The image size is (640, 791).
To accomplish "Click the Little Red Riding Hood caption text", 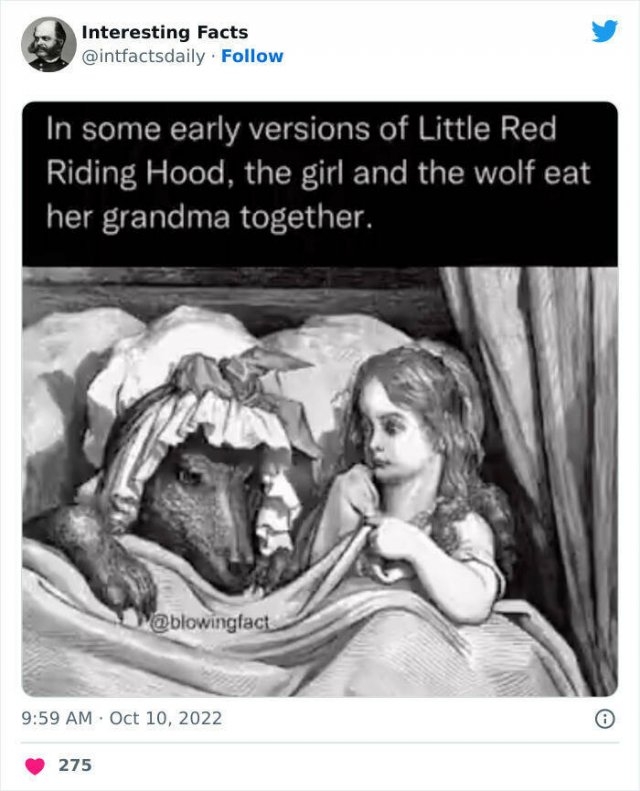I will 318,173.
